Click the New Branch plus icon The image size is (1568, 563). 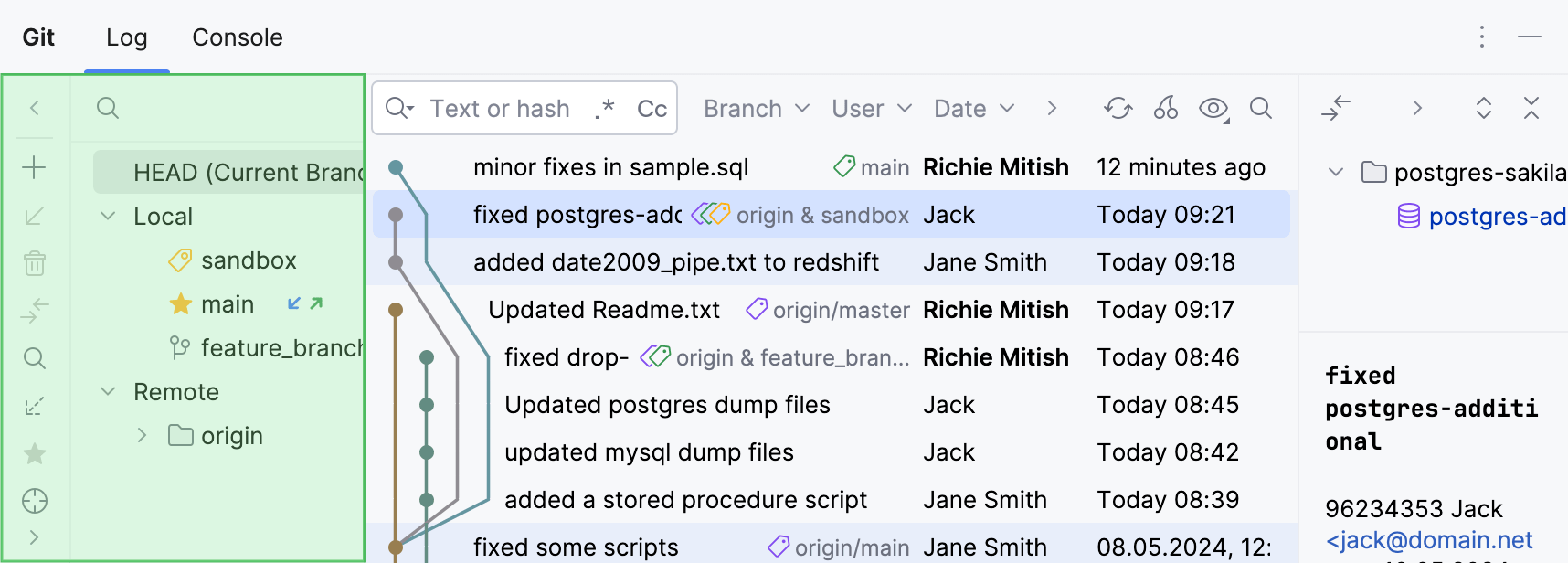click(34, 167)
